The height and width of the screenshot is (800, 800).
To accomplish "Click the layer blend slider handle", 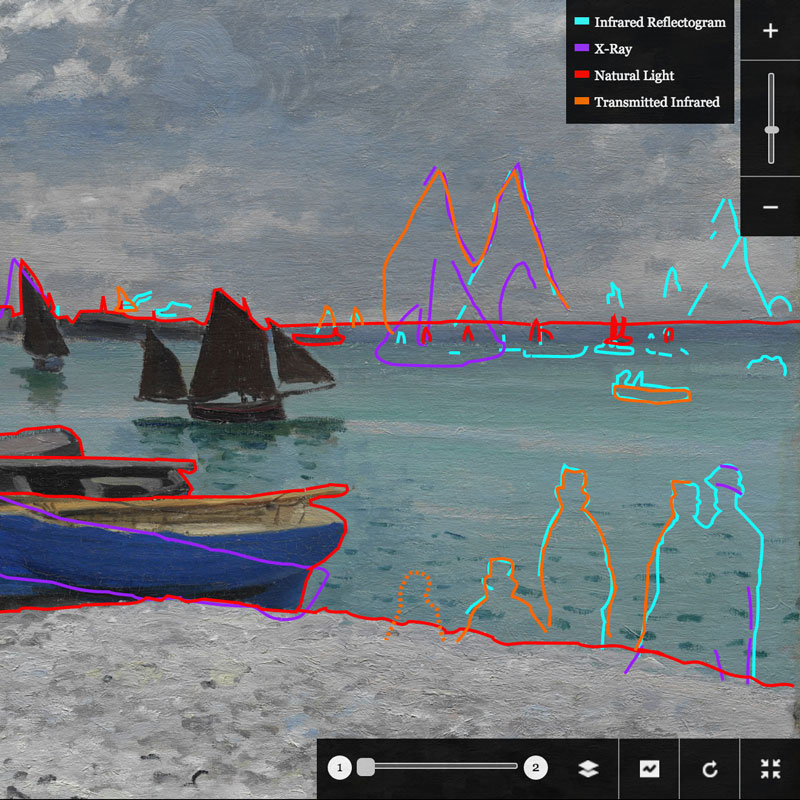I will [x=365, y=767].
